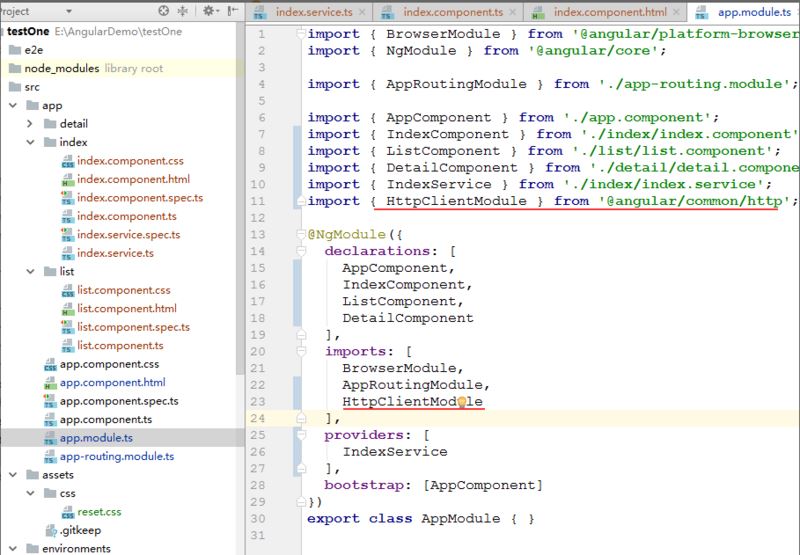Screen dimensions: 800x555
Task: Expand the detail folder
Action: tap(31, 124)
